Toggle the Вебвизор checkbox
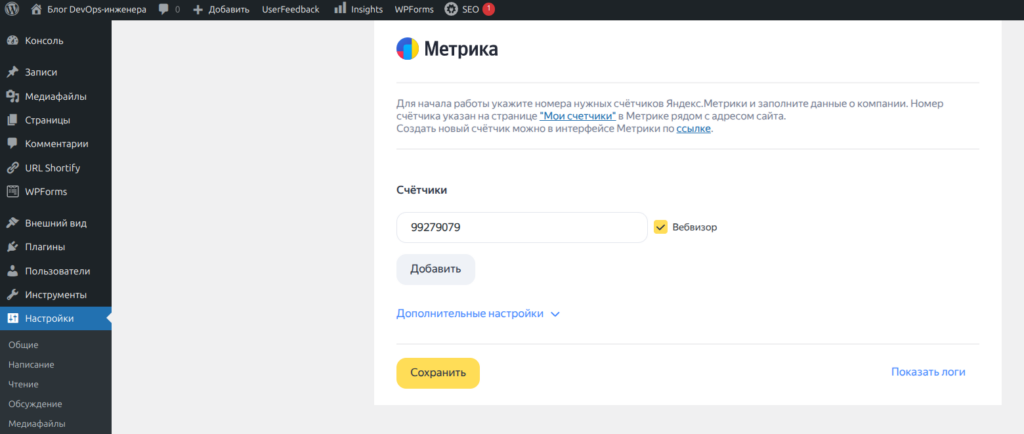The width and height of the screenshot is (1024, 434). click(660, 227)
